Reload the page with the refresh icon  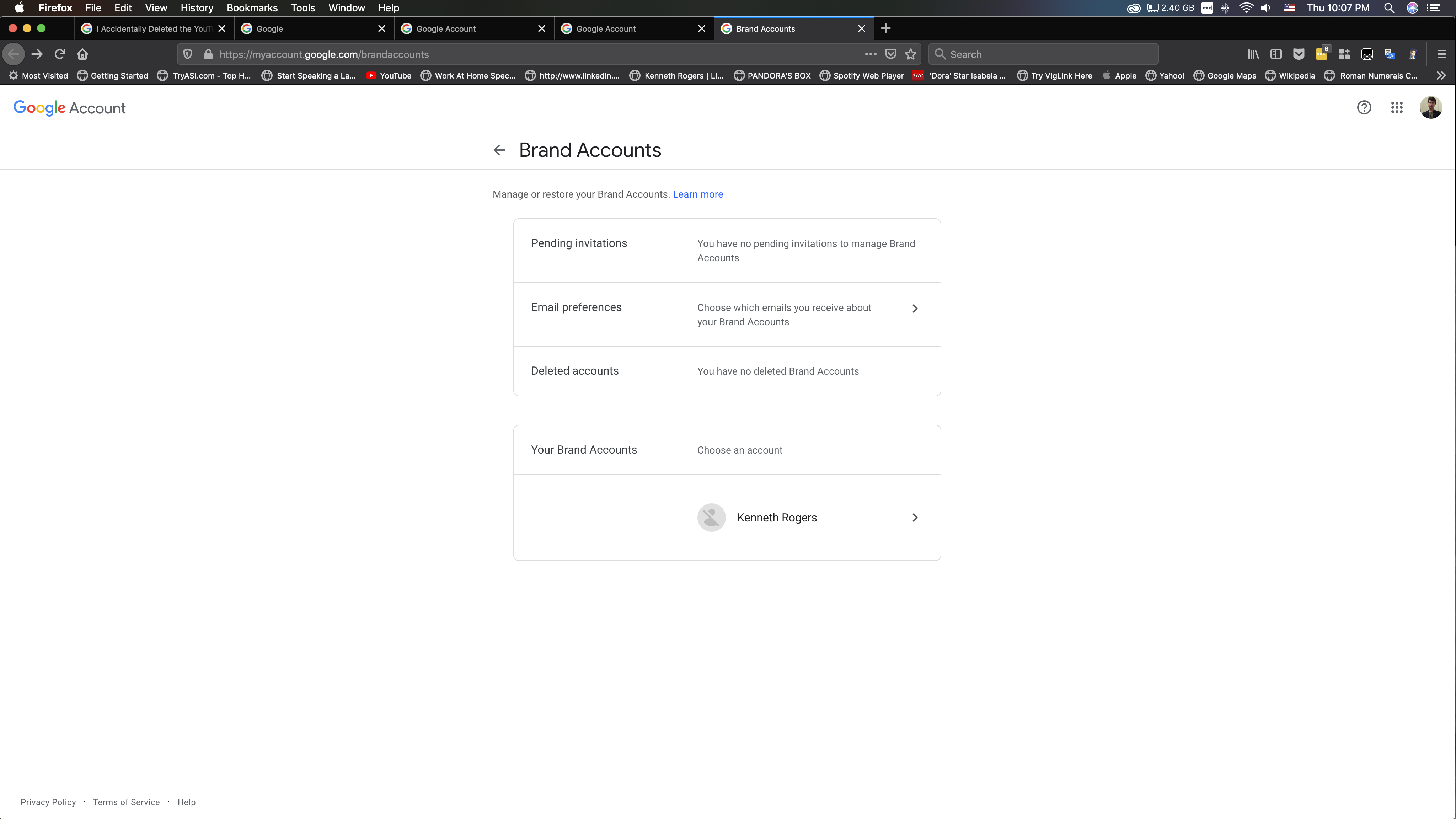(60, 54)
